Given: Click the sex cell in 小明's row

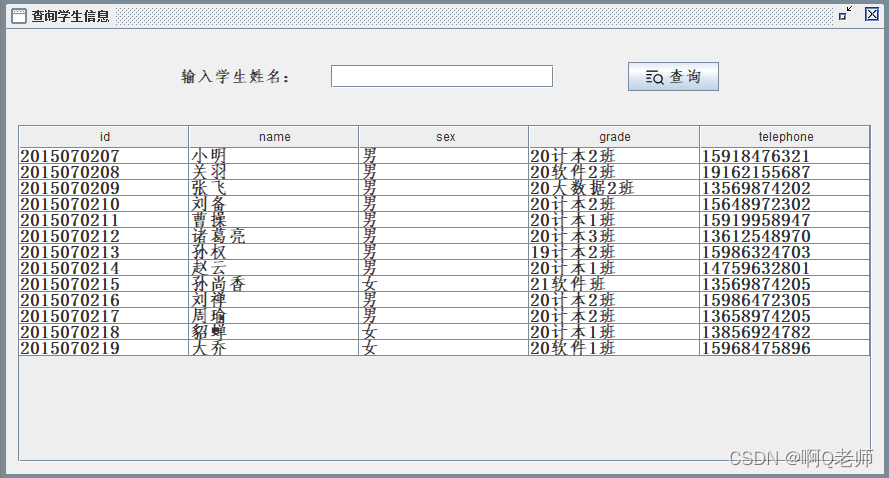Looking at the screenshot, I should coord(444,156).
